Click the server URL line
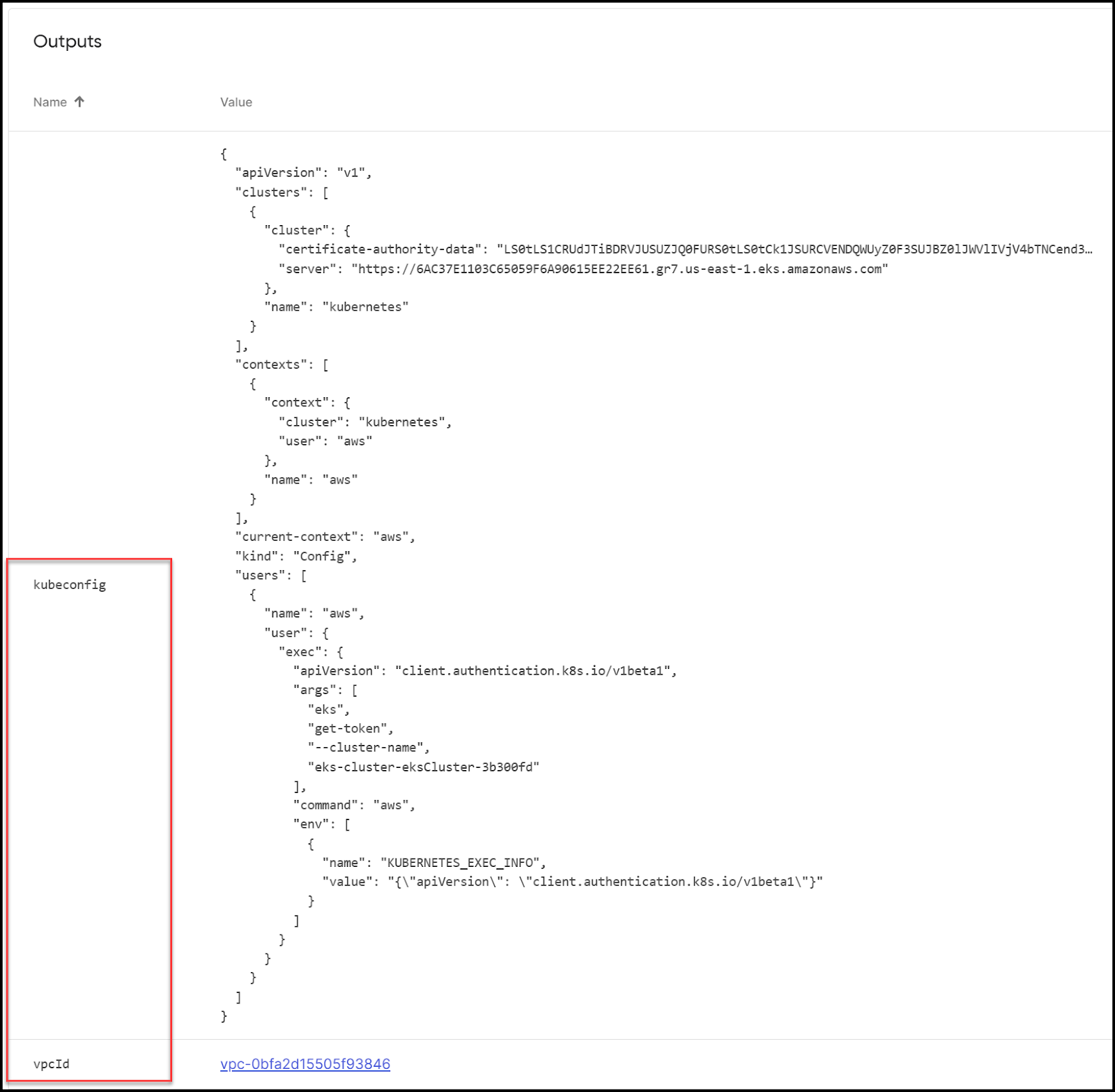 click(584, 269)
